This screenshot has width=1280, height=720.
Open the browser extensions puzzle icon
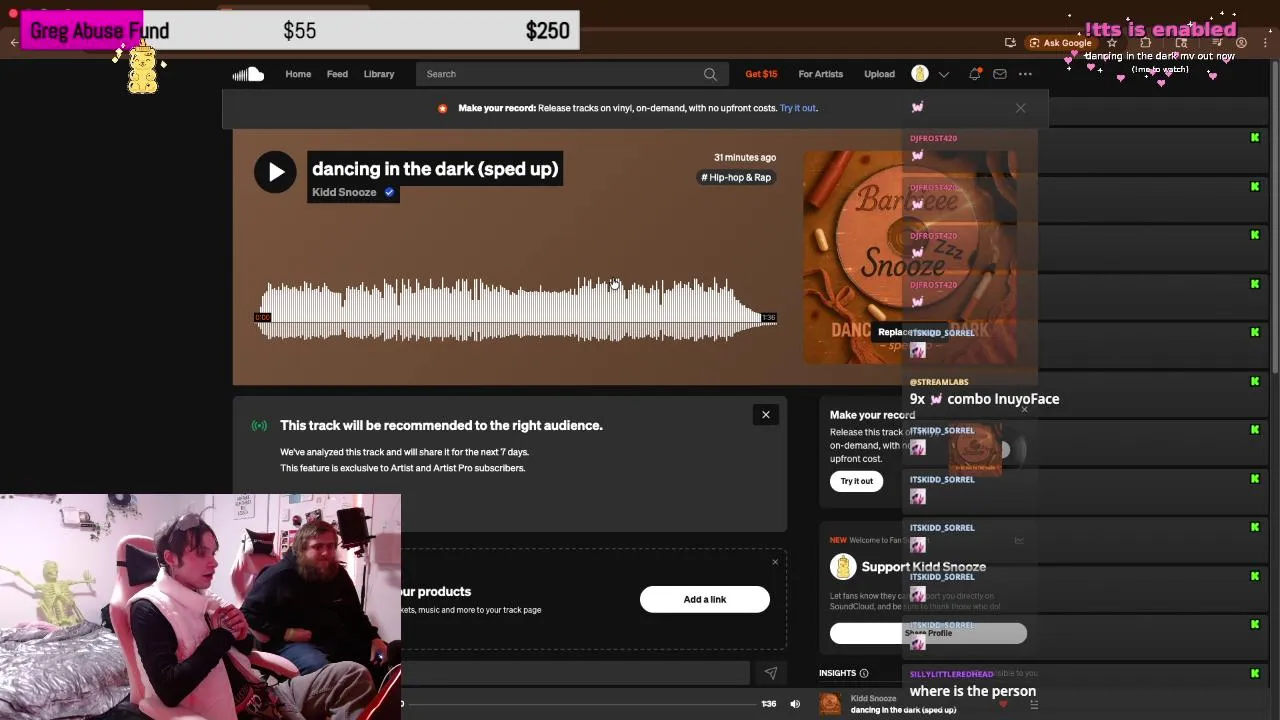1146,43
